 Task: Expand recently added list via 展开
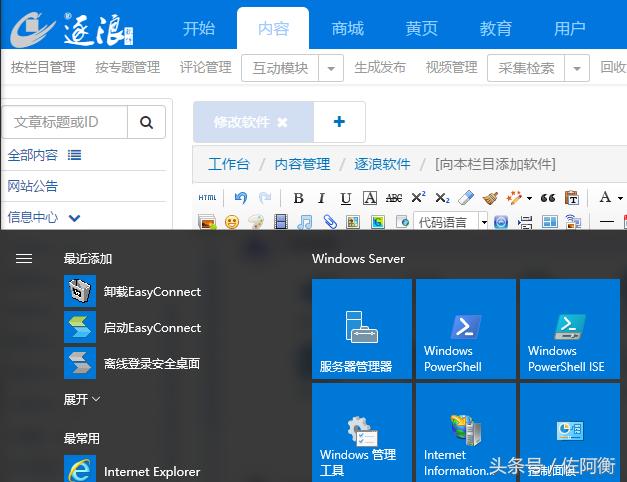[82, 399]
